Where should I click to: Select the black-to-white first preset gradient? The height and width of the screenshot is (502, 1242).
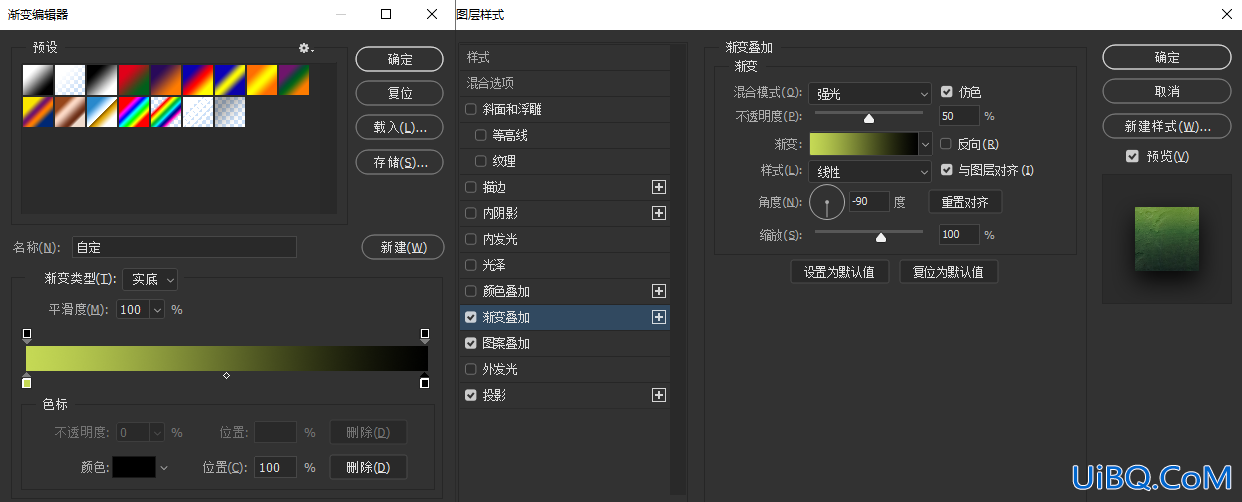(38, 80)
